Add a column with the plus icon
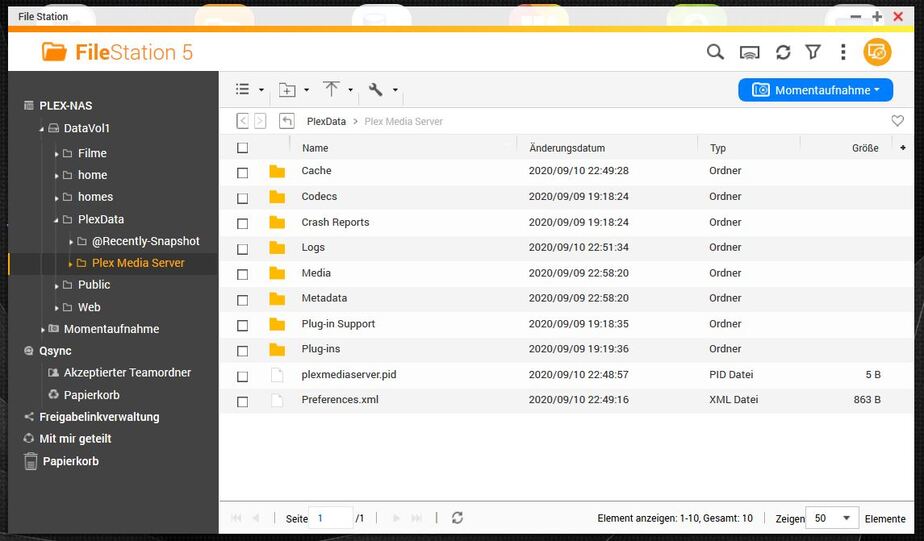 903,147
